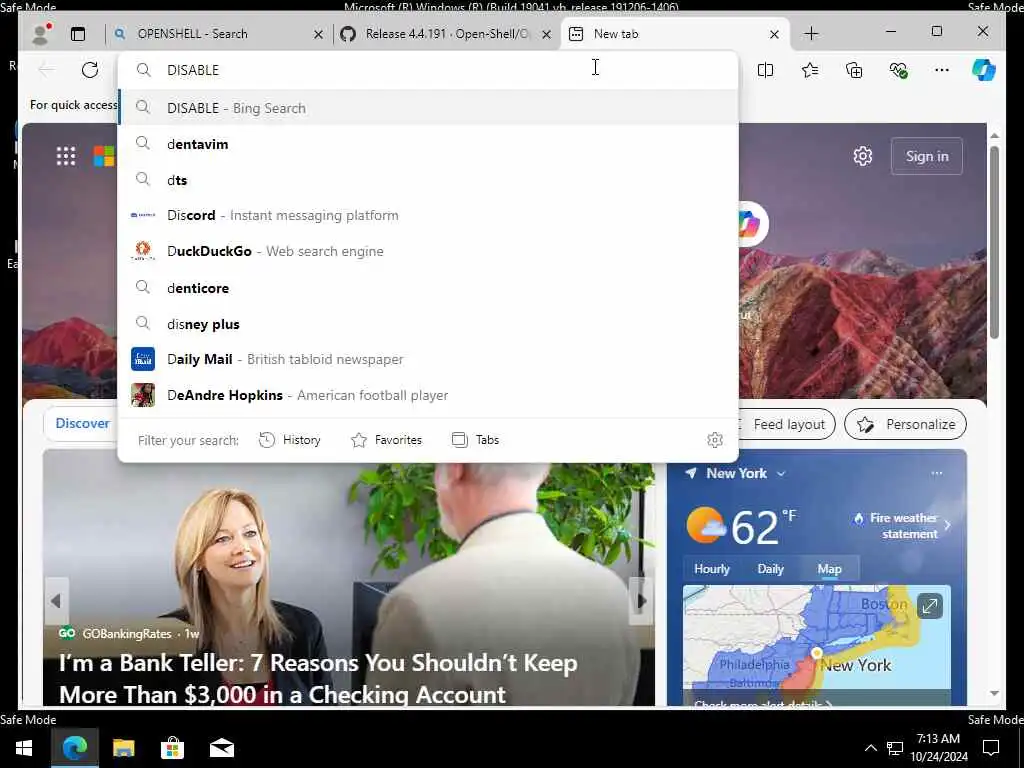
Task: Select Map weather tab
Action: [829, 569]
